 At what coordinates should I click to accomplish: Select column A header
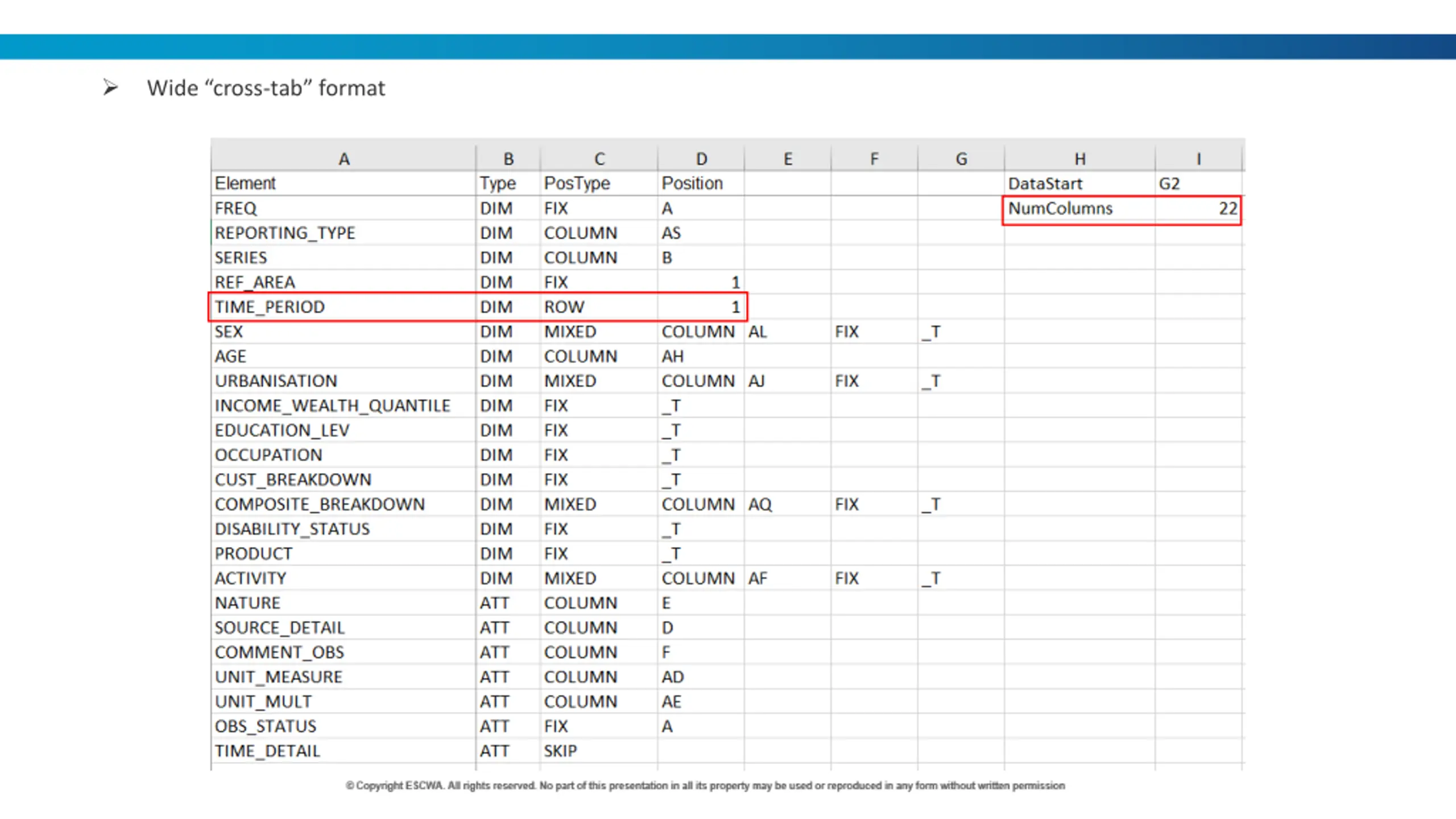(344, 159)
